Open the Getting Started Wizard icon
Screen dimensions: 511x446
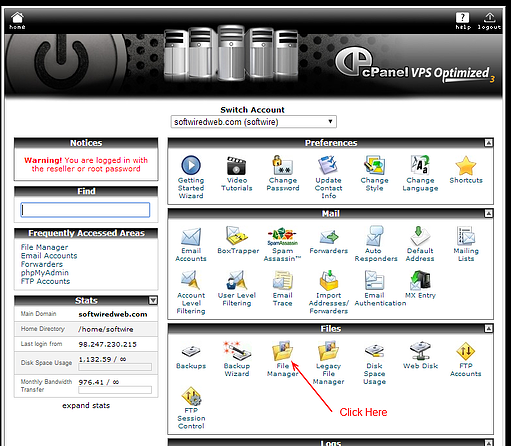coord(191,165)
